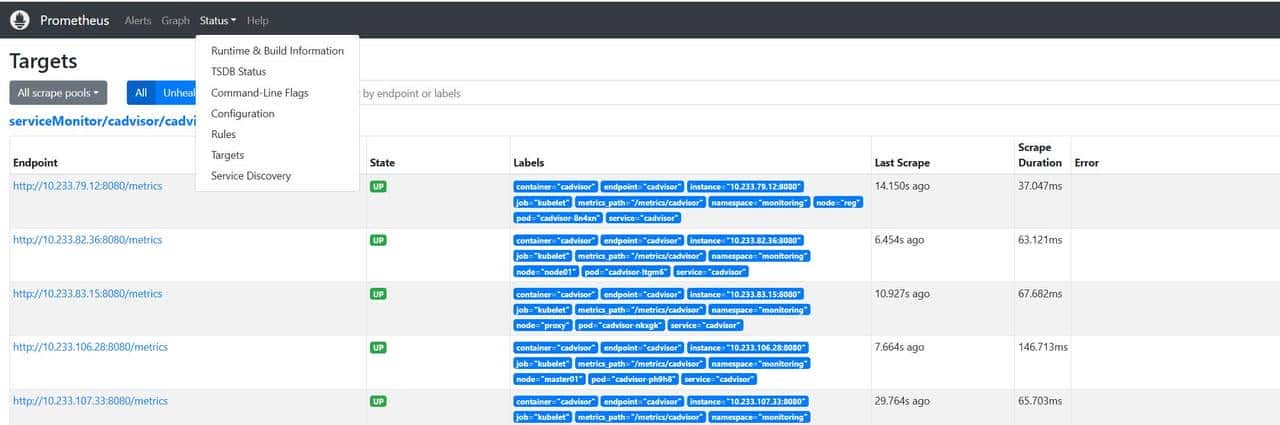1280x425 pixels.
Task: Click the Last Scrape column header
Action: (902, 162)
